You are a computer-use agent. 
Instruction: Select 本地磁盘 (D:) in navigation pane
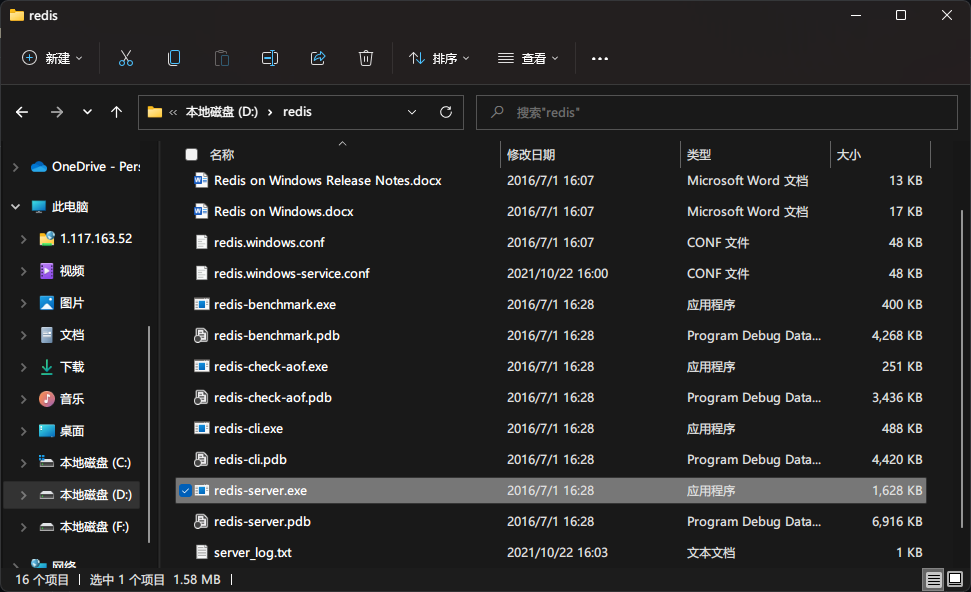[95, 495]
